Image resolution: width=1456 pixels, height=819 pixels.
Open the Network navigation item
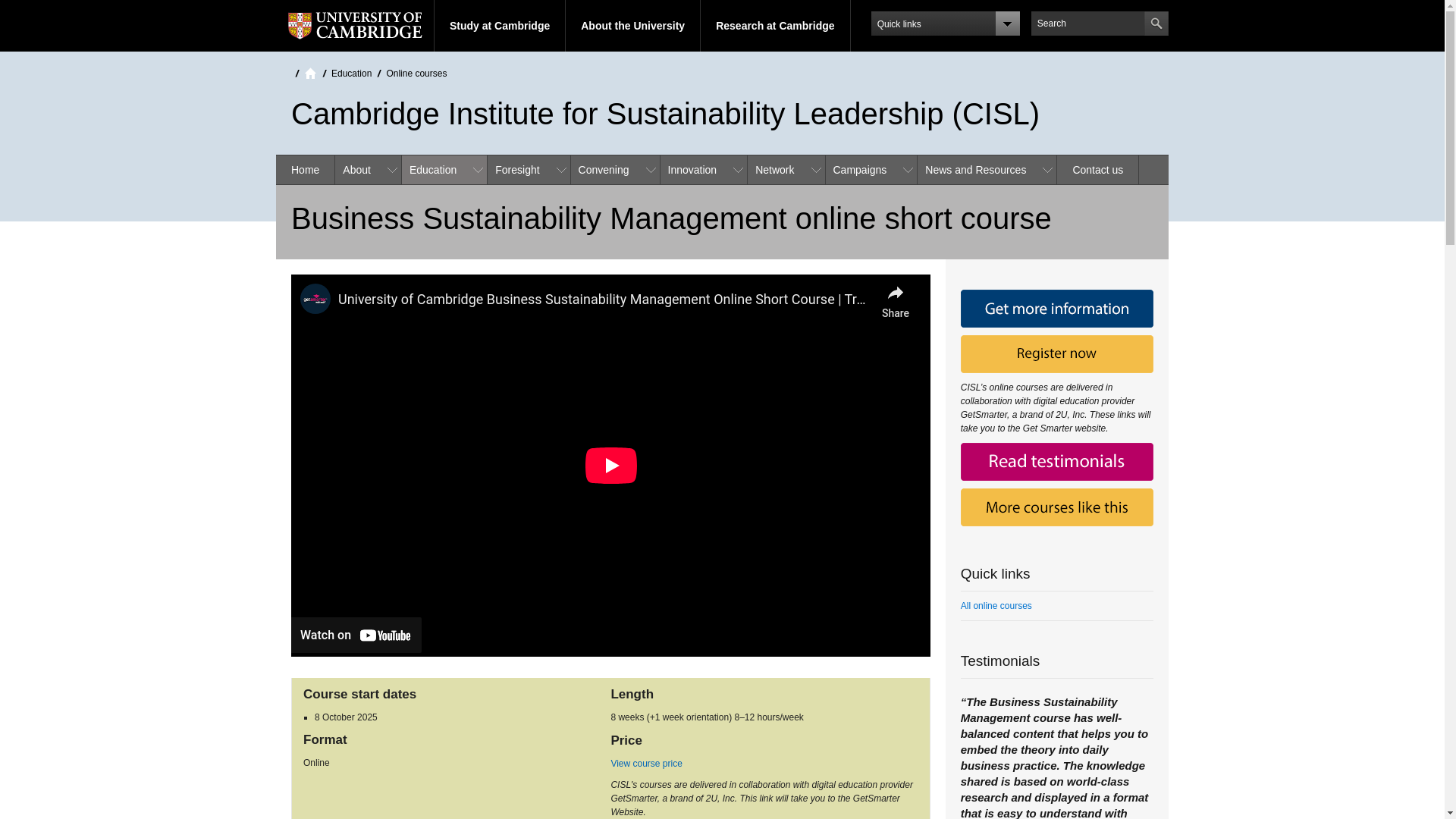pyautogui.click(x=774, y=170)
